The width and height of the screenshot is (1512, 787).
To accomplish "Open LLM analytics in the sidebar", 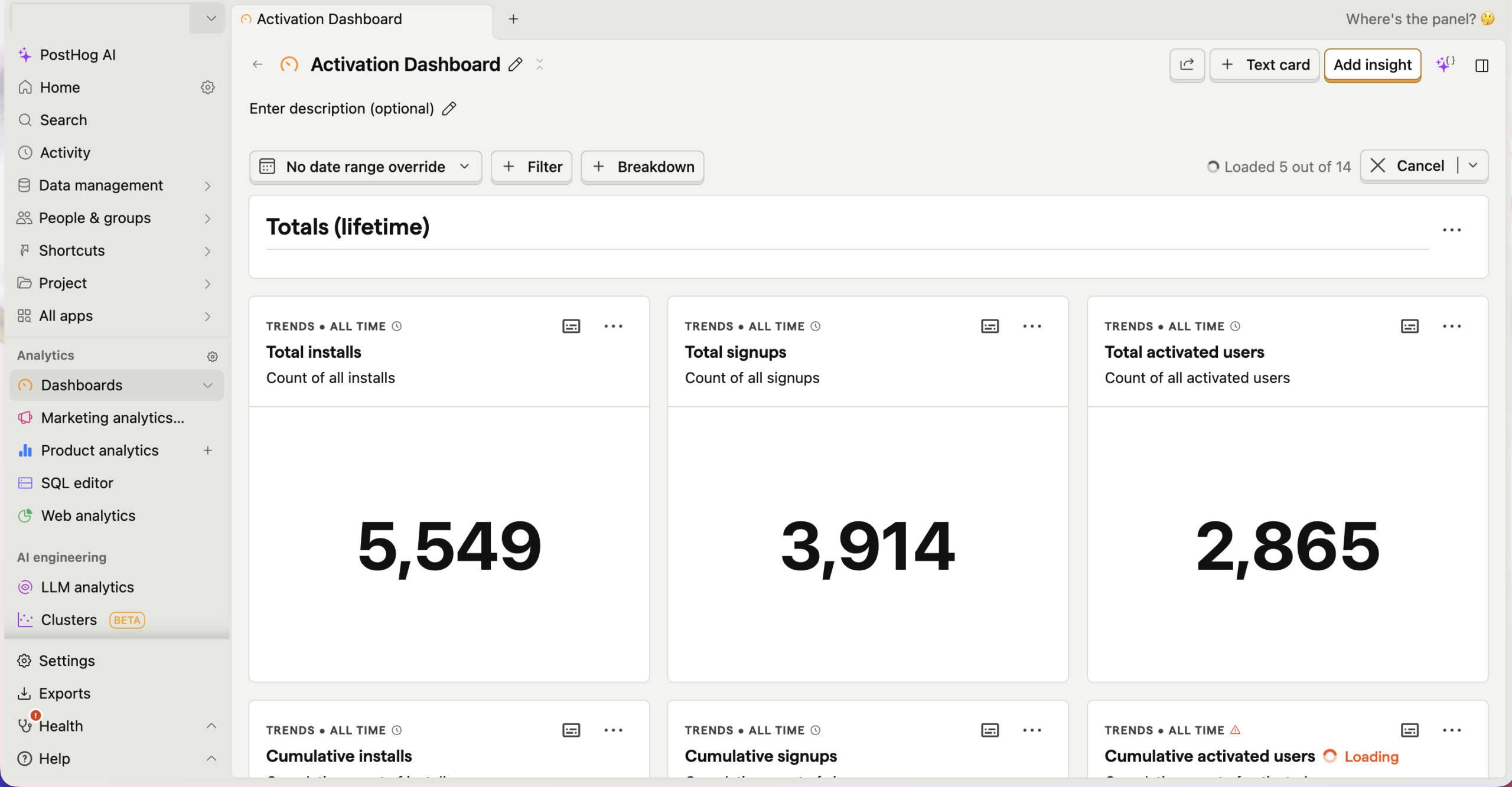I will (87, 587).
